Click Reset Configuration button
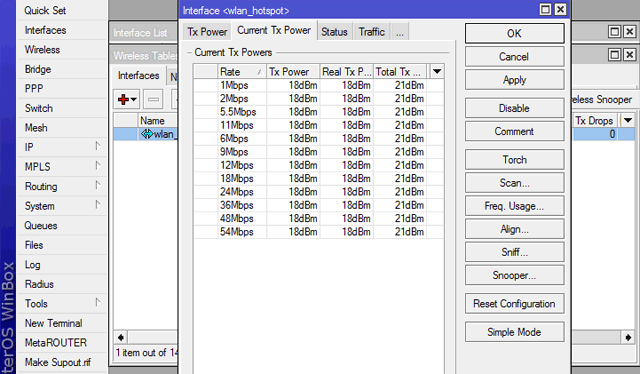 click(514, 304)
